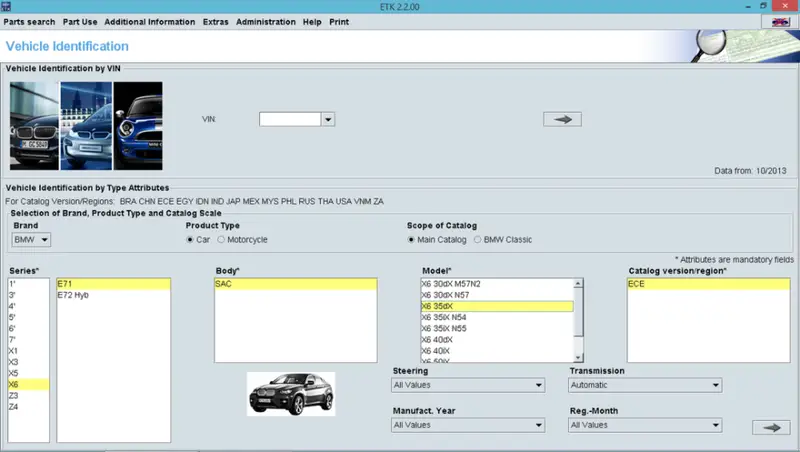Click the ETK application icon in title bar
The height and width of the screenshot is (452, 800).
tap(6, 6)
